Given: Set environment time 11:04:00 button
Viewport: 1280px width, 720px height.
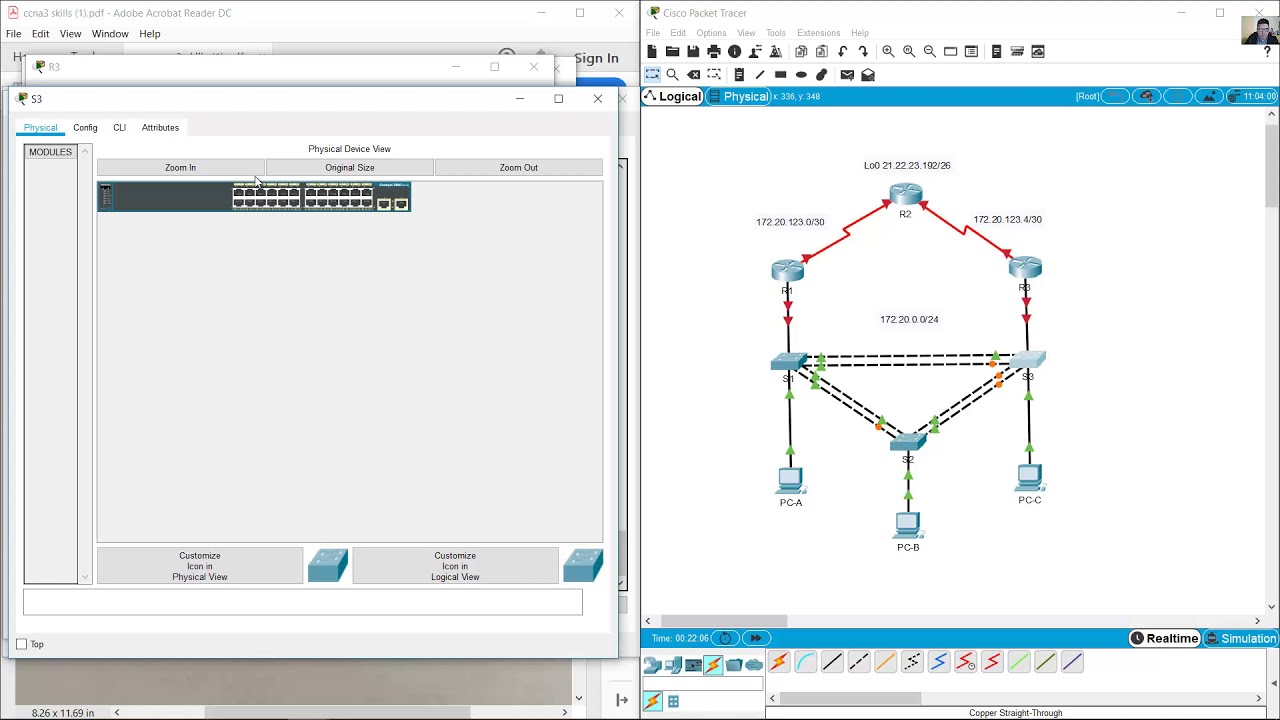Looking at the screenshot, I should [1250, 97].
